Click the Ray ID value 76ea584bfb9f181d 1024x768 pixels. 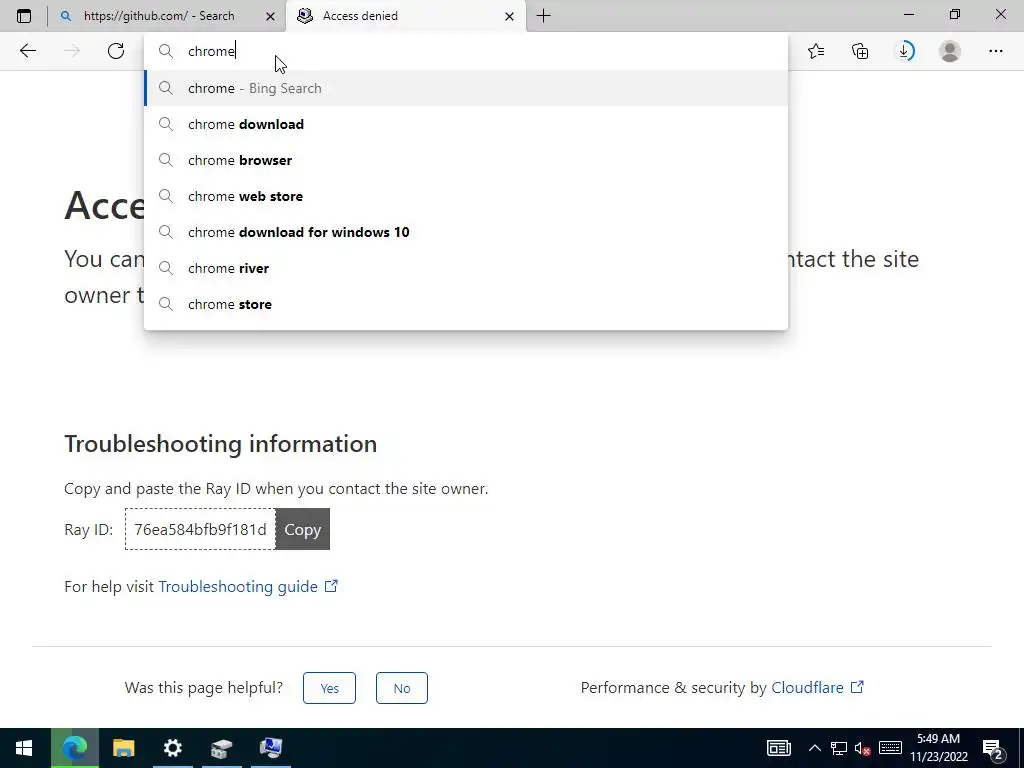pos(200,529)
